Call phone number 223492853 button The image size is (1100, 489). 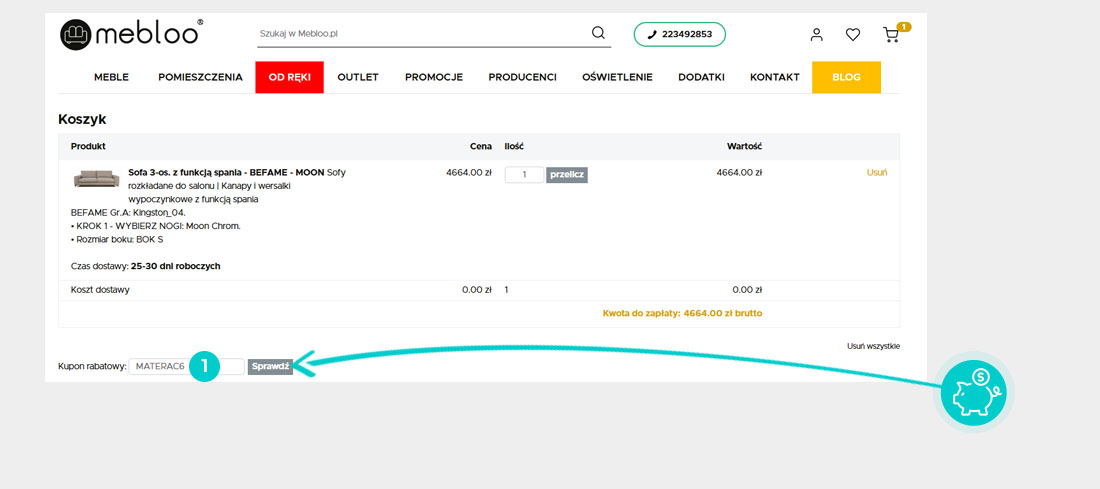pyautogui.click(x=680, y=34)
